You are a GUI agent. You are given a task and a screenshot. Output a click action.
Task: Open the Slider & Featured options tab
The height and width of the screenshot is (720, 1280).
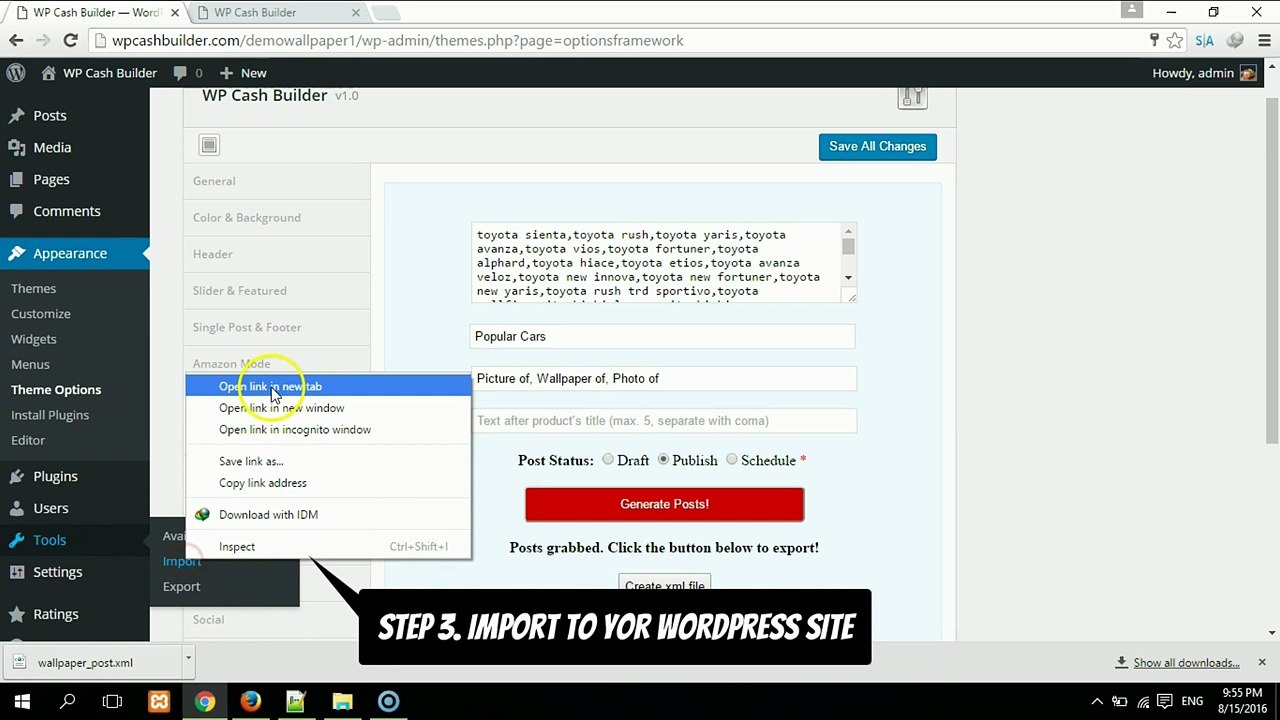(277, 291)
